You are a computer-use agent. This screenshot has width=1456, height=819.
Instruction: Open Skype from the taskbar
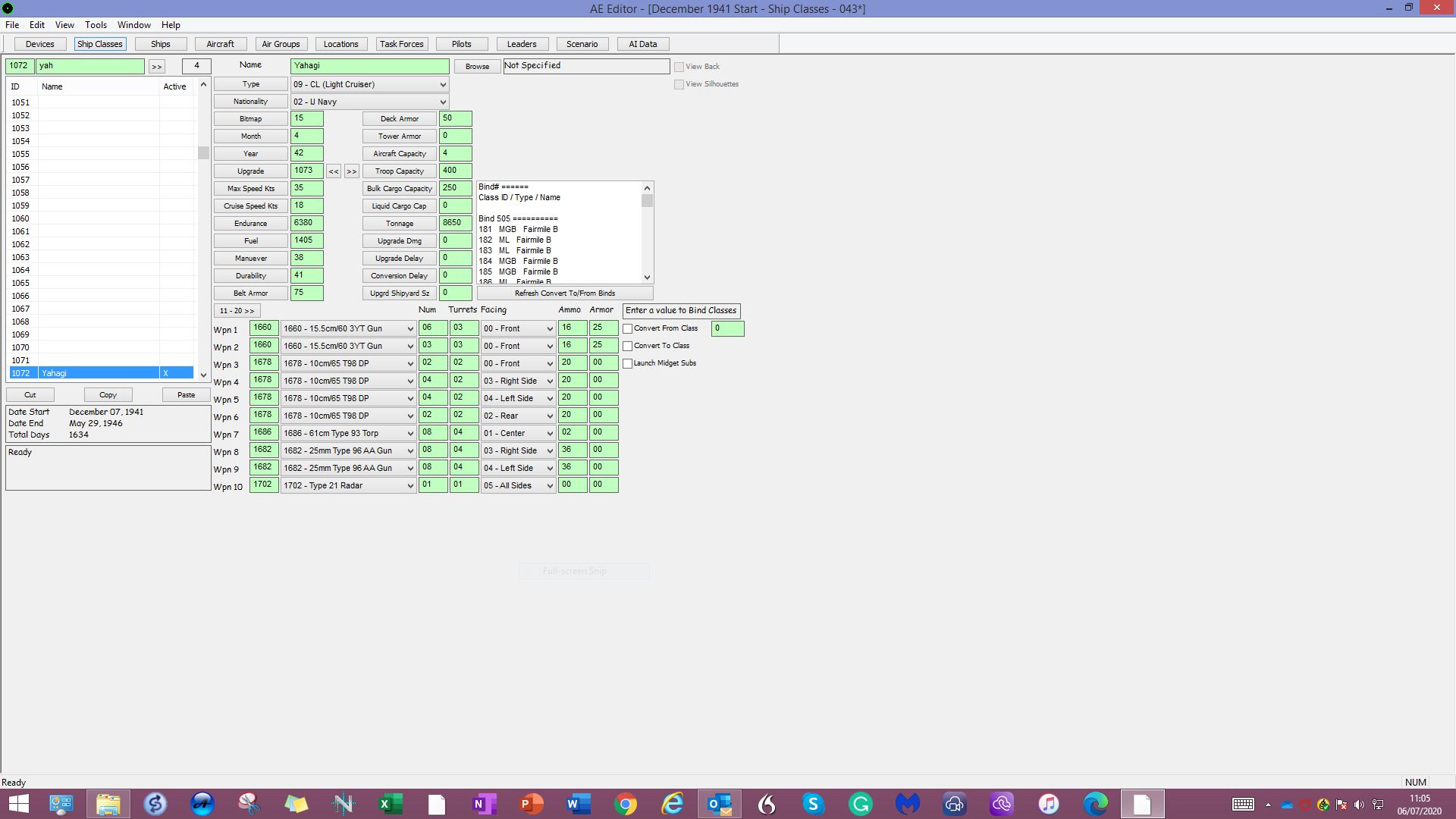tap(814, 804)
